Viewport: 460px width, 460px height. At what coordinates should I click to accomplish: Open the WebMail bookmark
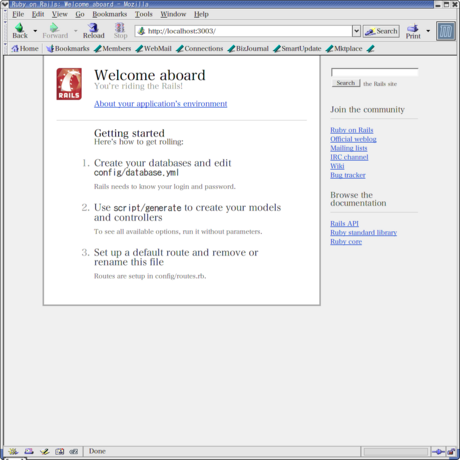click(x=154, y=49)
